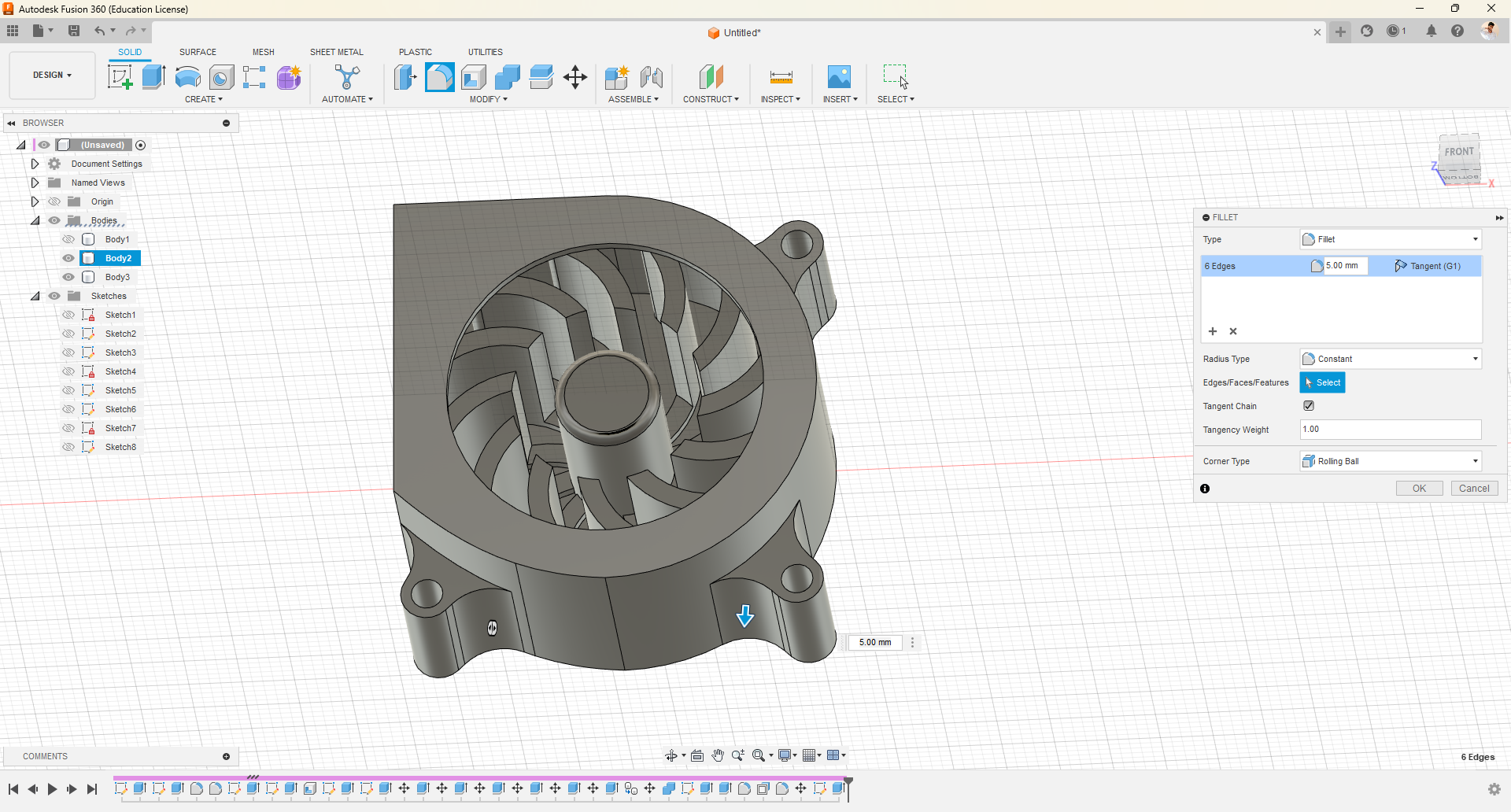Uncheck the Tangent Chain checkbox
This screenshot has width=1511, height=812.
click(x=1309, y=406)
